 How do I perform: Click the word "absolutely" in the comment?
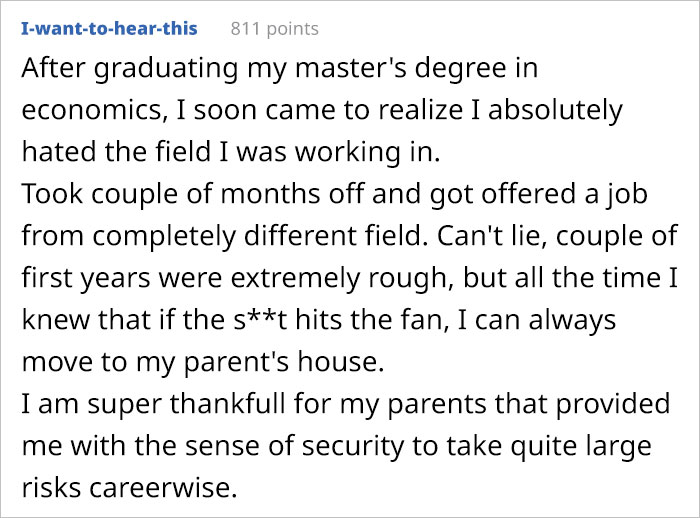click(562, 108)
